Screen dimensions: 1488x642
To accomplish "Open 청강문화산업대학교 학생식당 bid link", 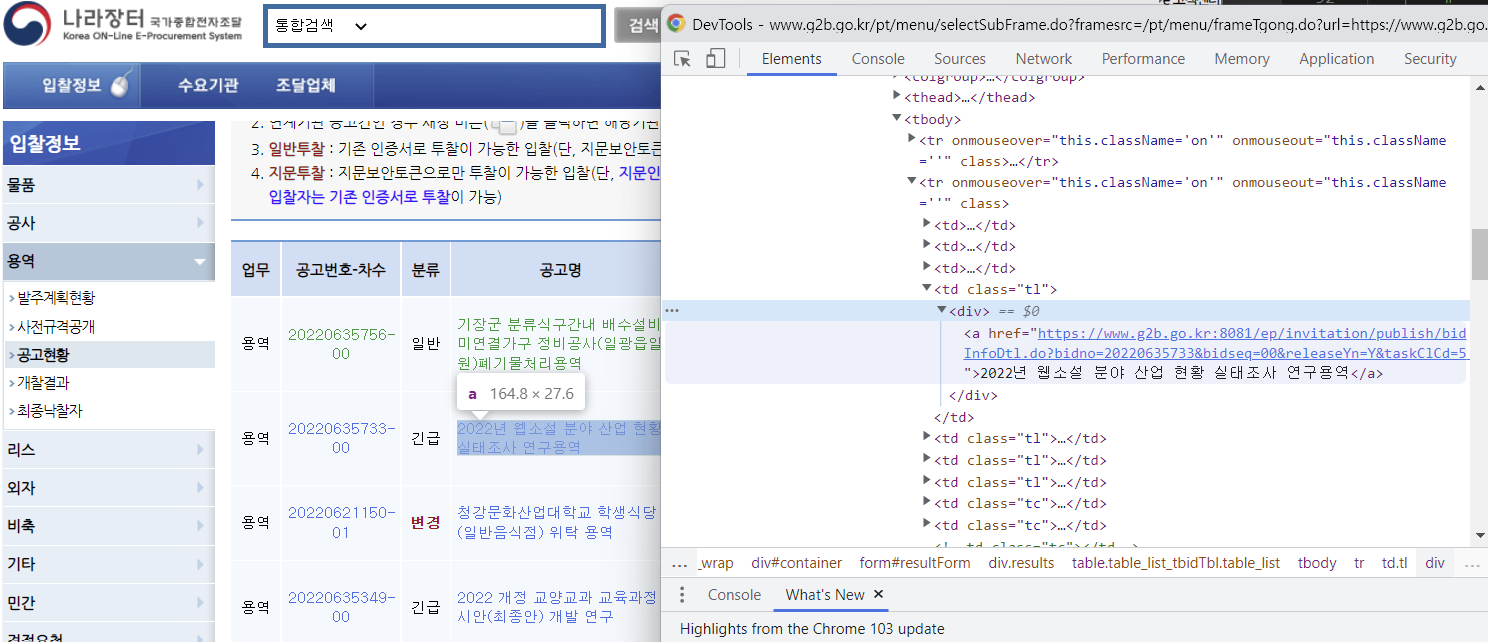I will pos(558,523).
